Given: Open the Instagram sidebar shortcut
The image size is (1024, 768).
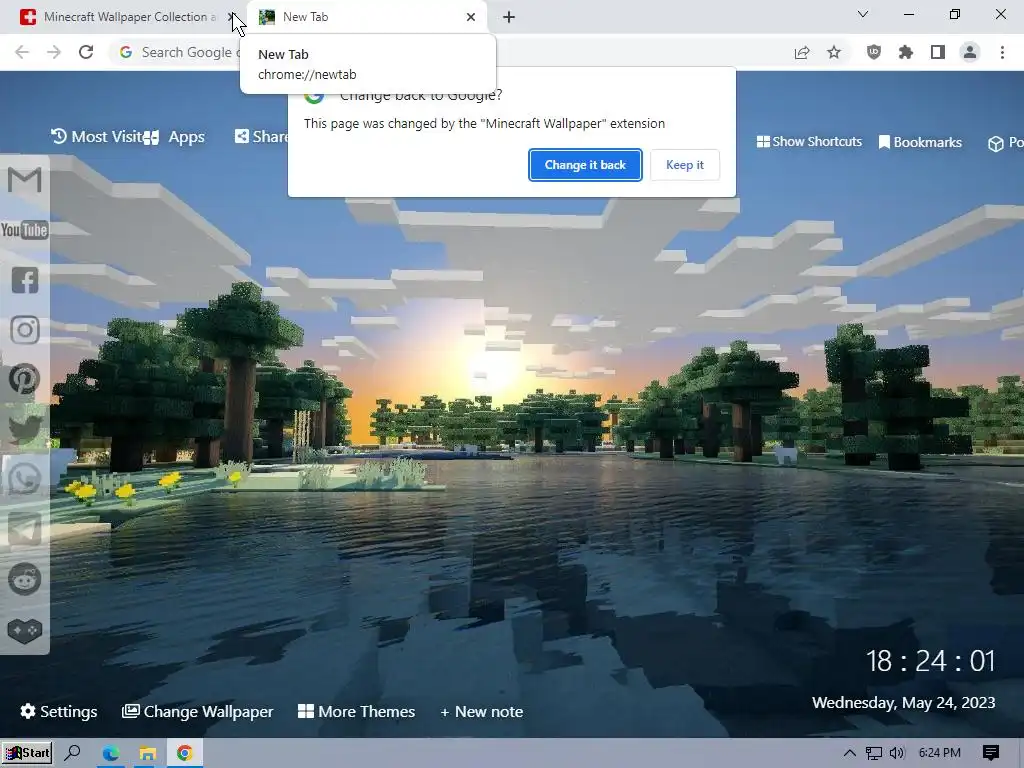Looking at the screenshot, I should pos(25,330).
